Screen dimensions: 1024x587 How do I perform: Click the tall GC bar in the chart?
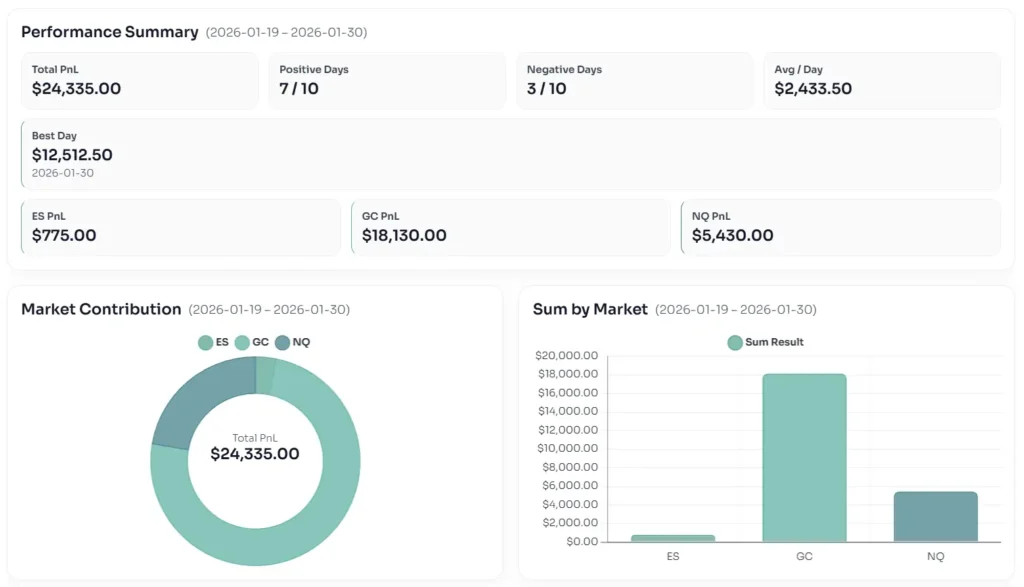[x=804, y=458]
